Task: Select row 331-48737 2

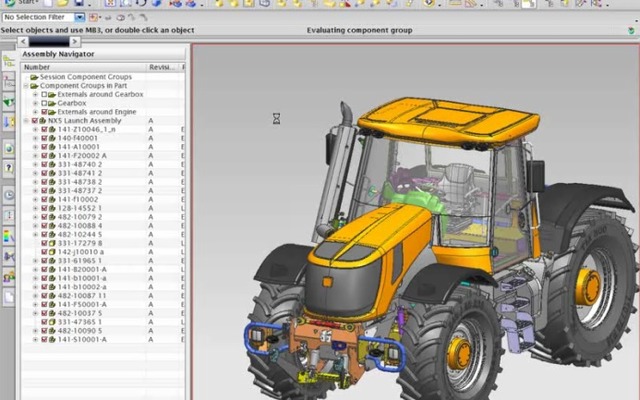Action: click(x=103, y=191)
